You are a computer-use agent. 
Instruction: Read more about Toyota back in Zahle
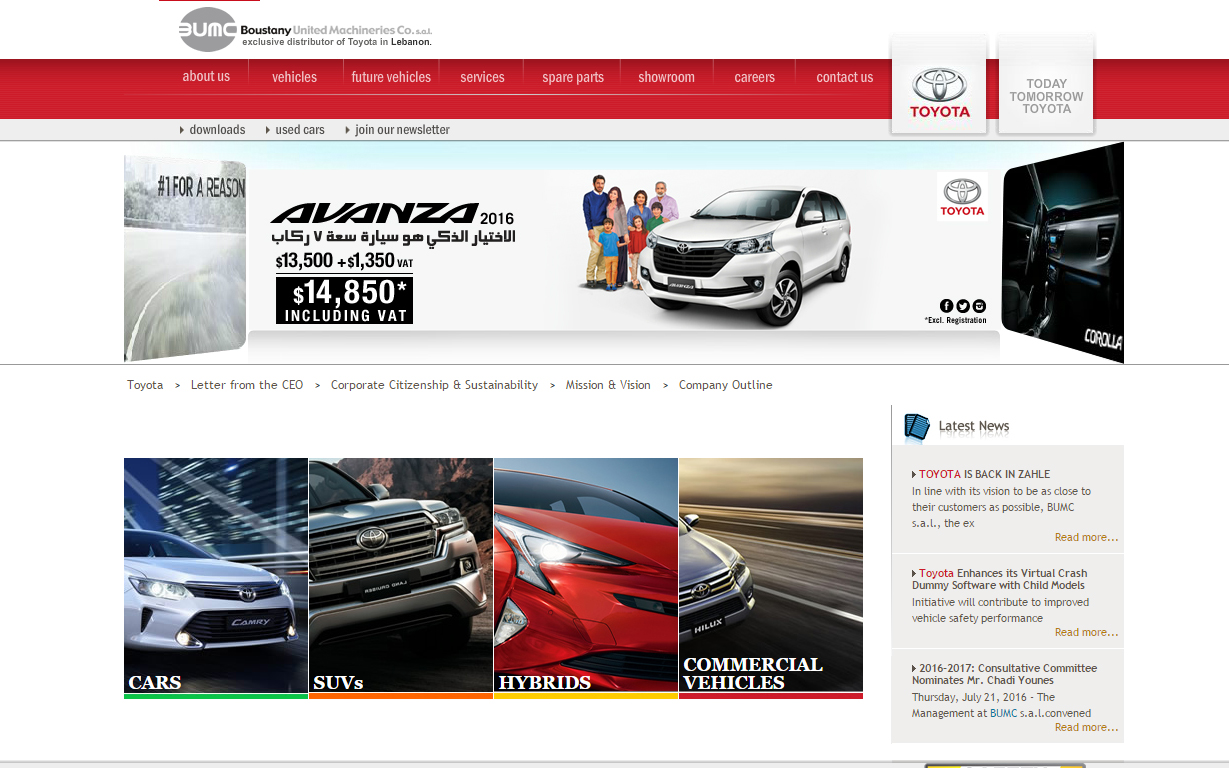[x=1086, y=538]
